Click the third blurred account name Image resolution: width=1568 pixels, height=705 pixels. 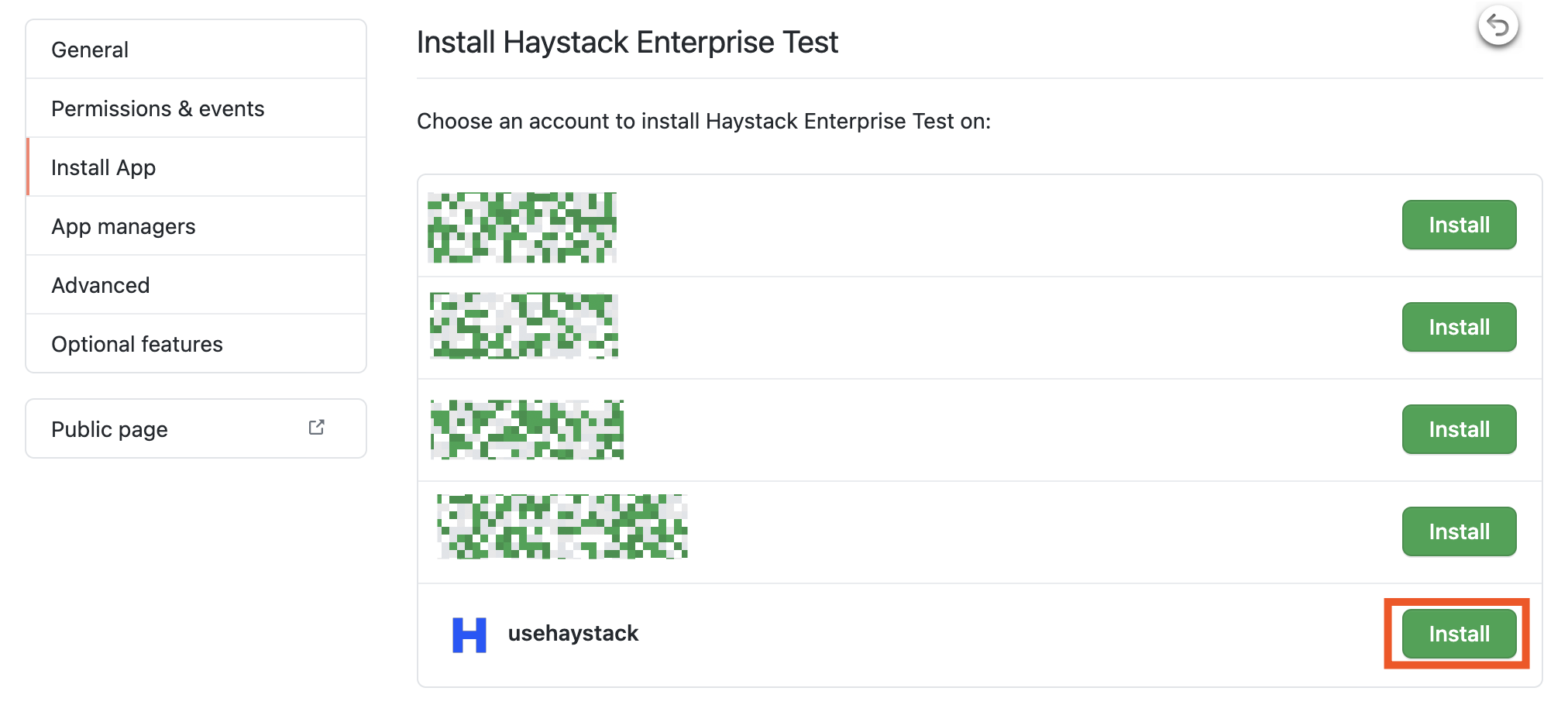(528, 429)
